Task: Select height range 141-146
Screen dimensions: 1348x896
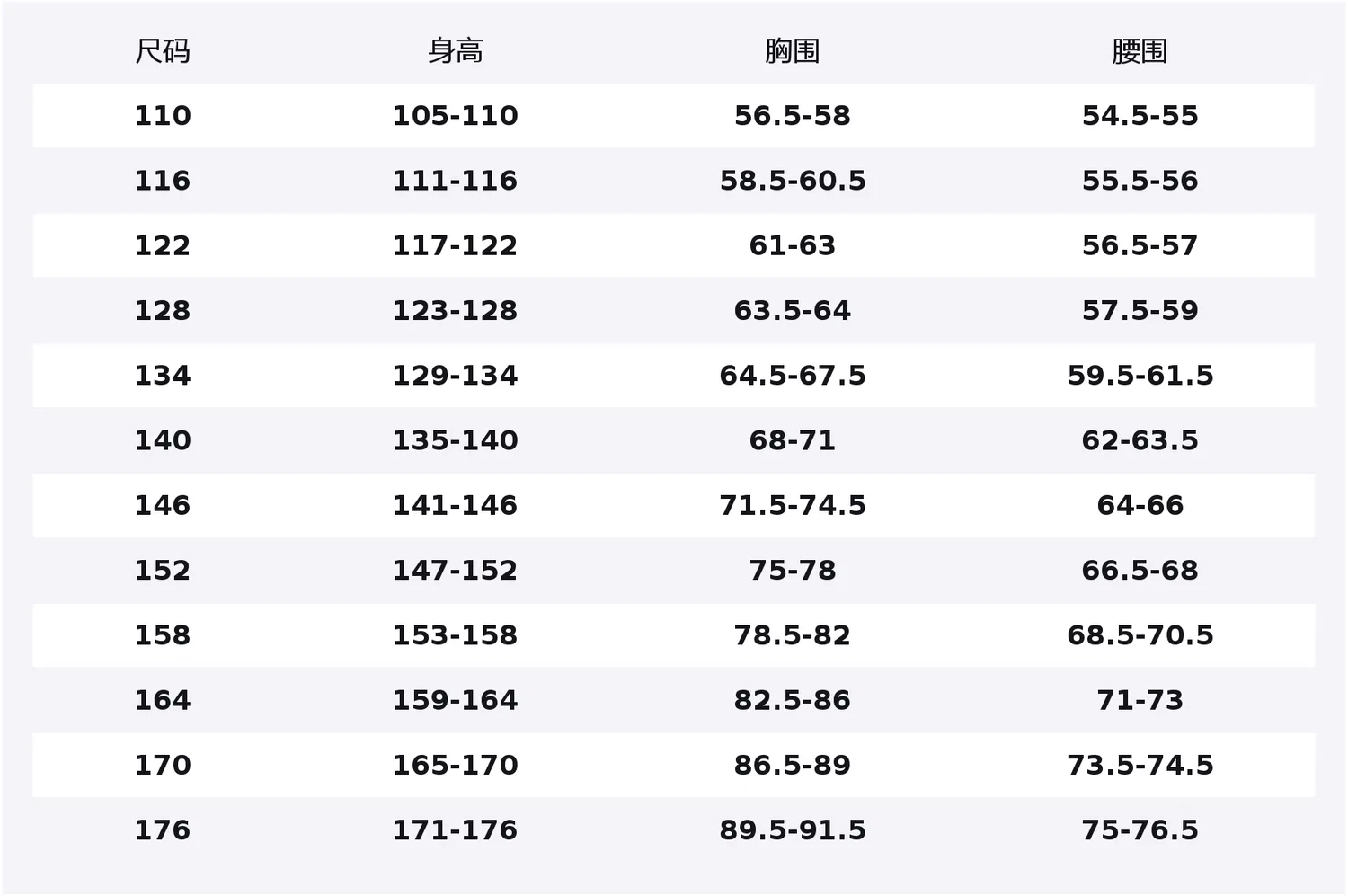Action: tap(455, 505)
